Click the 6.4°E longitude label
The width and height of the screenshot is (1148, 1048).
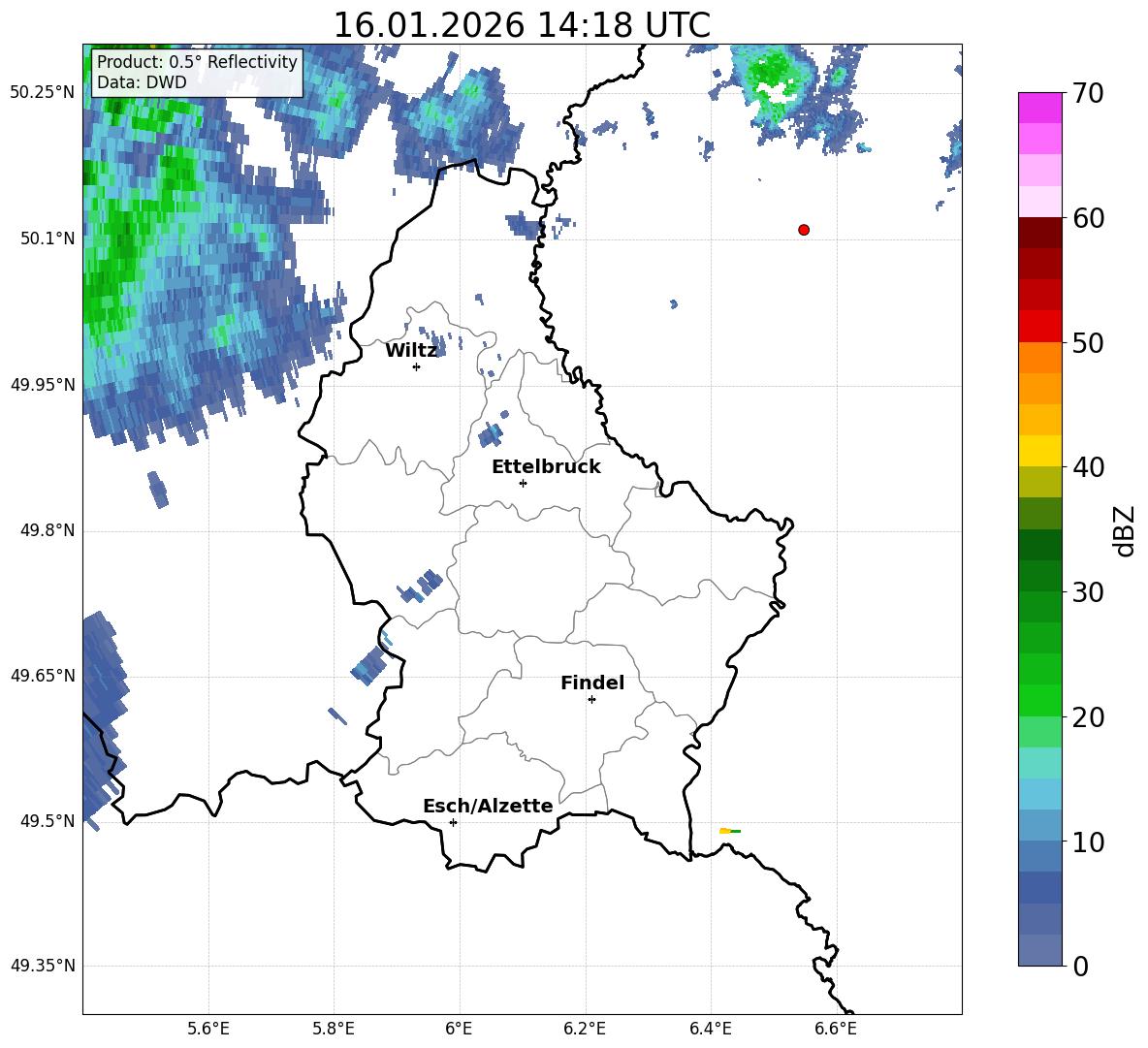(710, 1030)
